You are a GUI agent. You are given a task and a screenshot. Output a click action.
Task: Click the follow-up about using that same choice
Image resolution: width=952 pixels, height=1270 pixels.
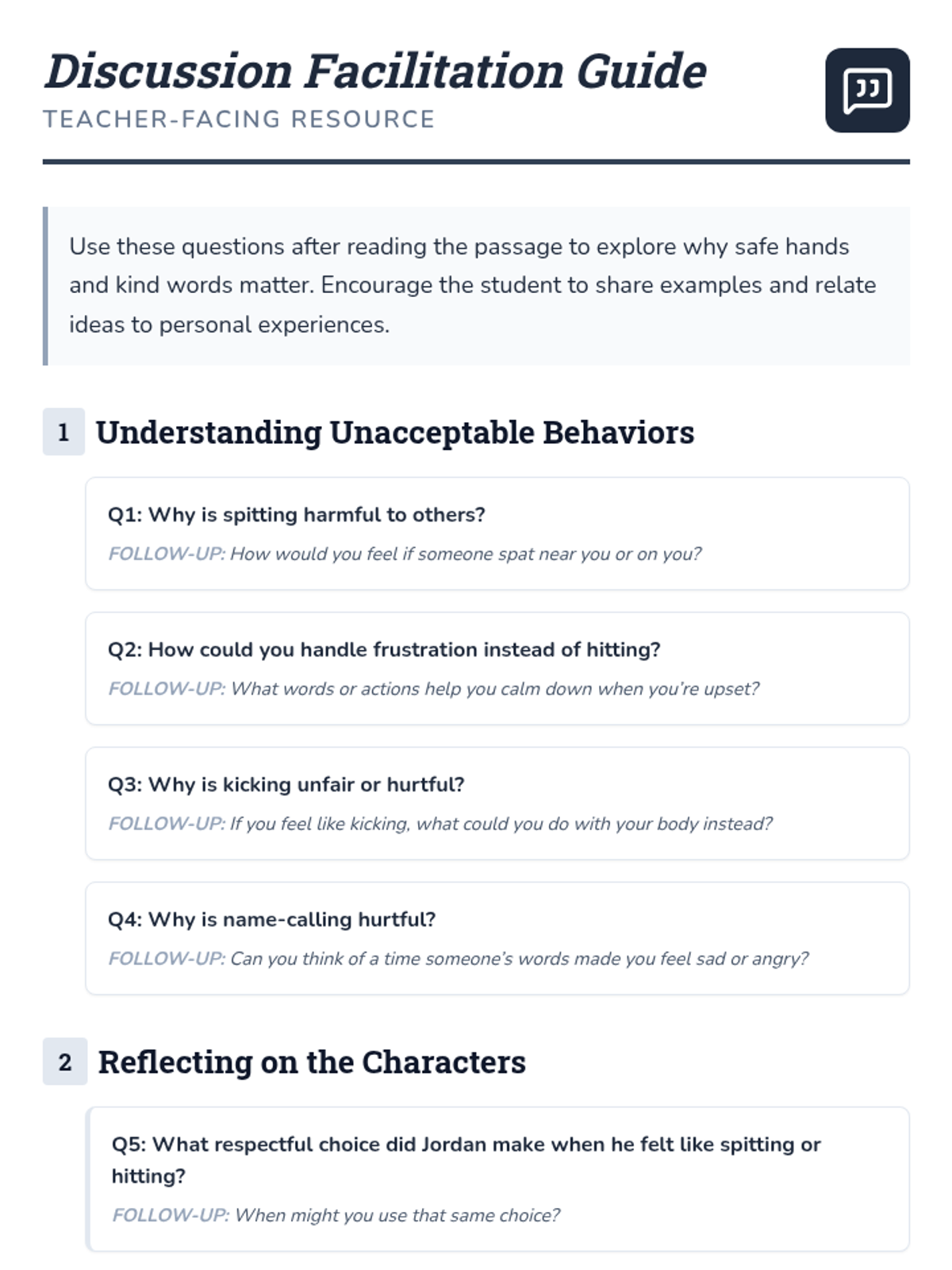[336, 1215]
